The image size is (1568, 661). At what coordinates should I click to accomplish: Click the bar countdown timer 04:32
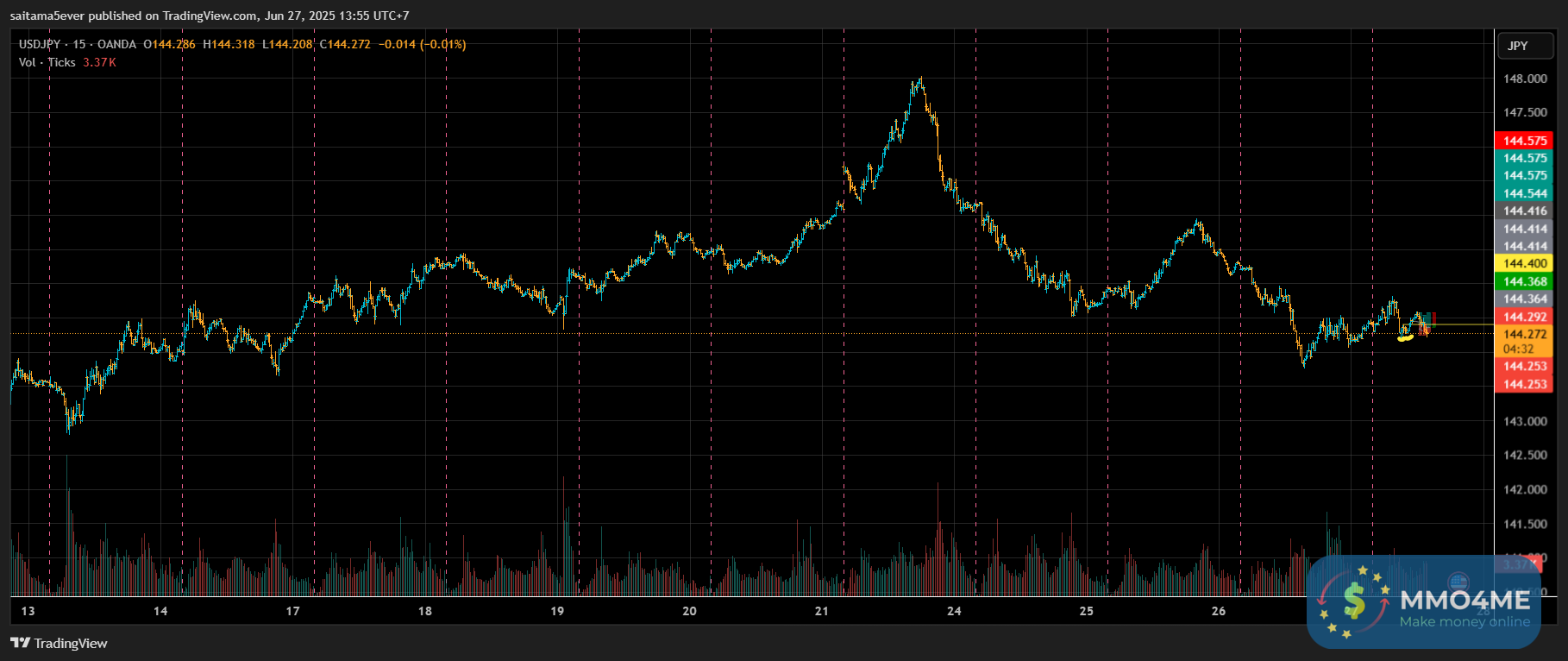1518,349
